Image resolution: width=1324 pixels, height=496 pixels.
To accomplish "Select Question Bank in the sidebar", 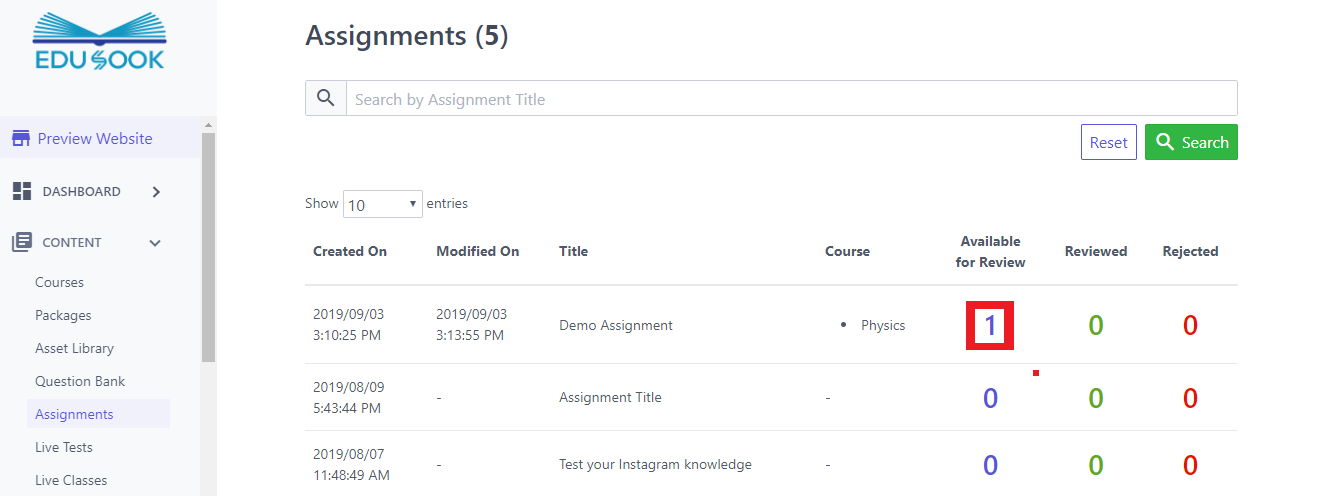I will 80,381.
